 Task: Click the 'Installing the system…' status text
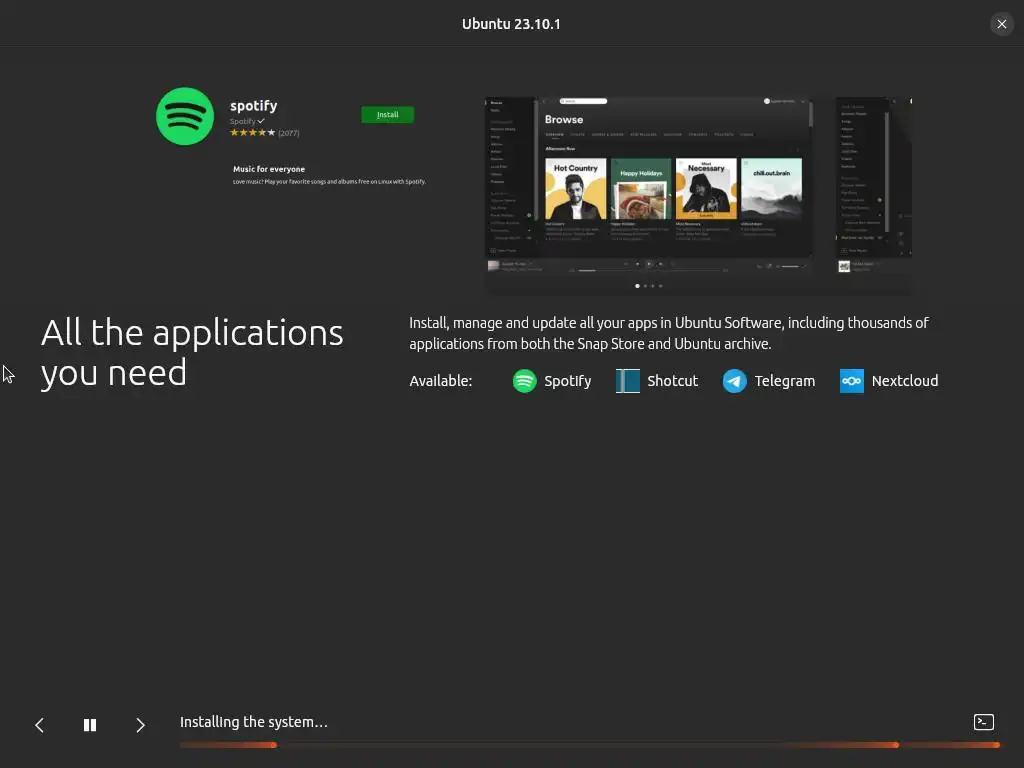253,722
